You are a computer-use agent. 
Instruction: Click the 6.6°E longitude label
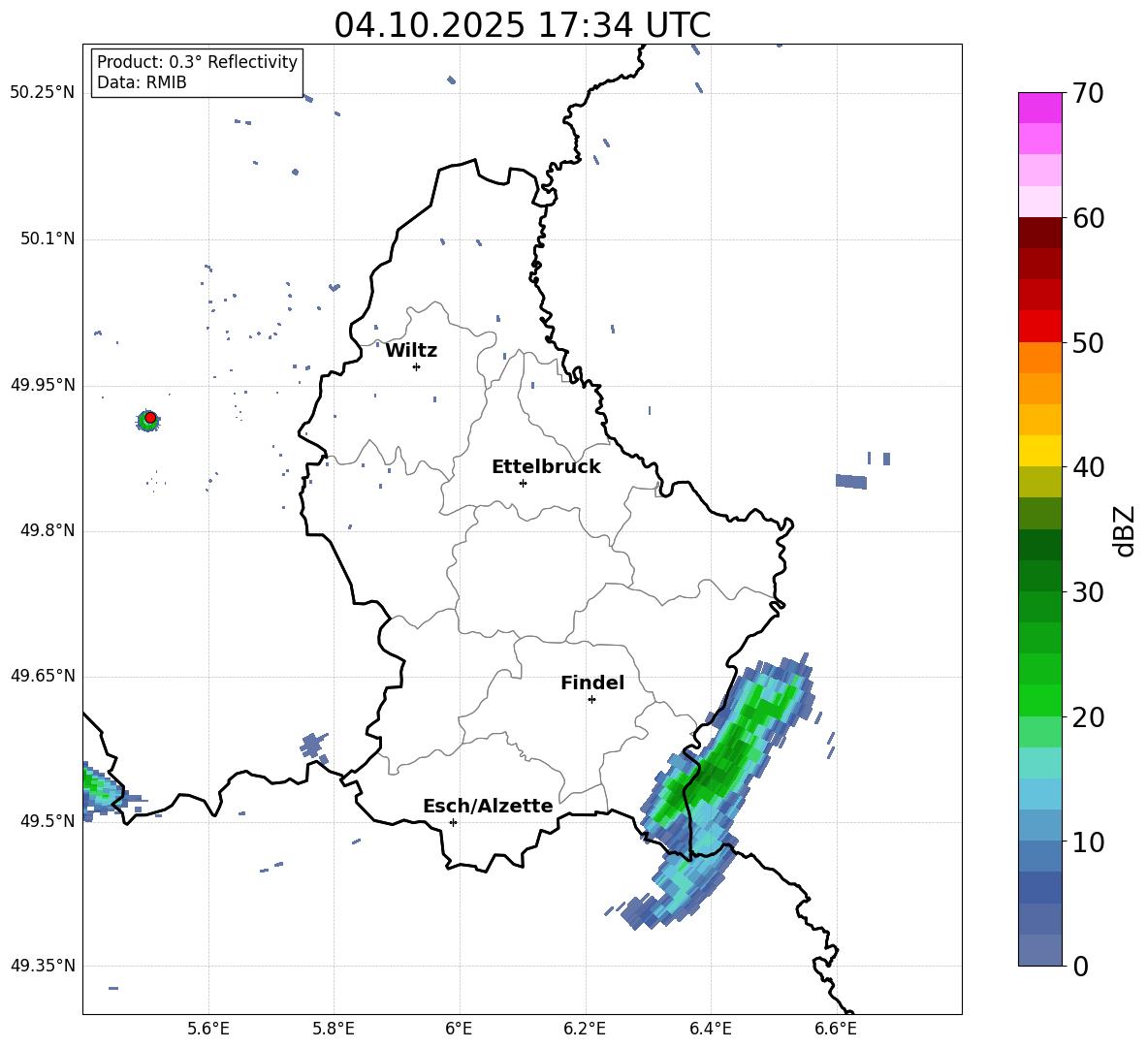point(836,1029)
